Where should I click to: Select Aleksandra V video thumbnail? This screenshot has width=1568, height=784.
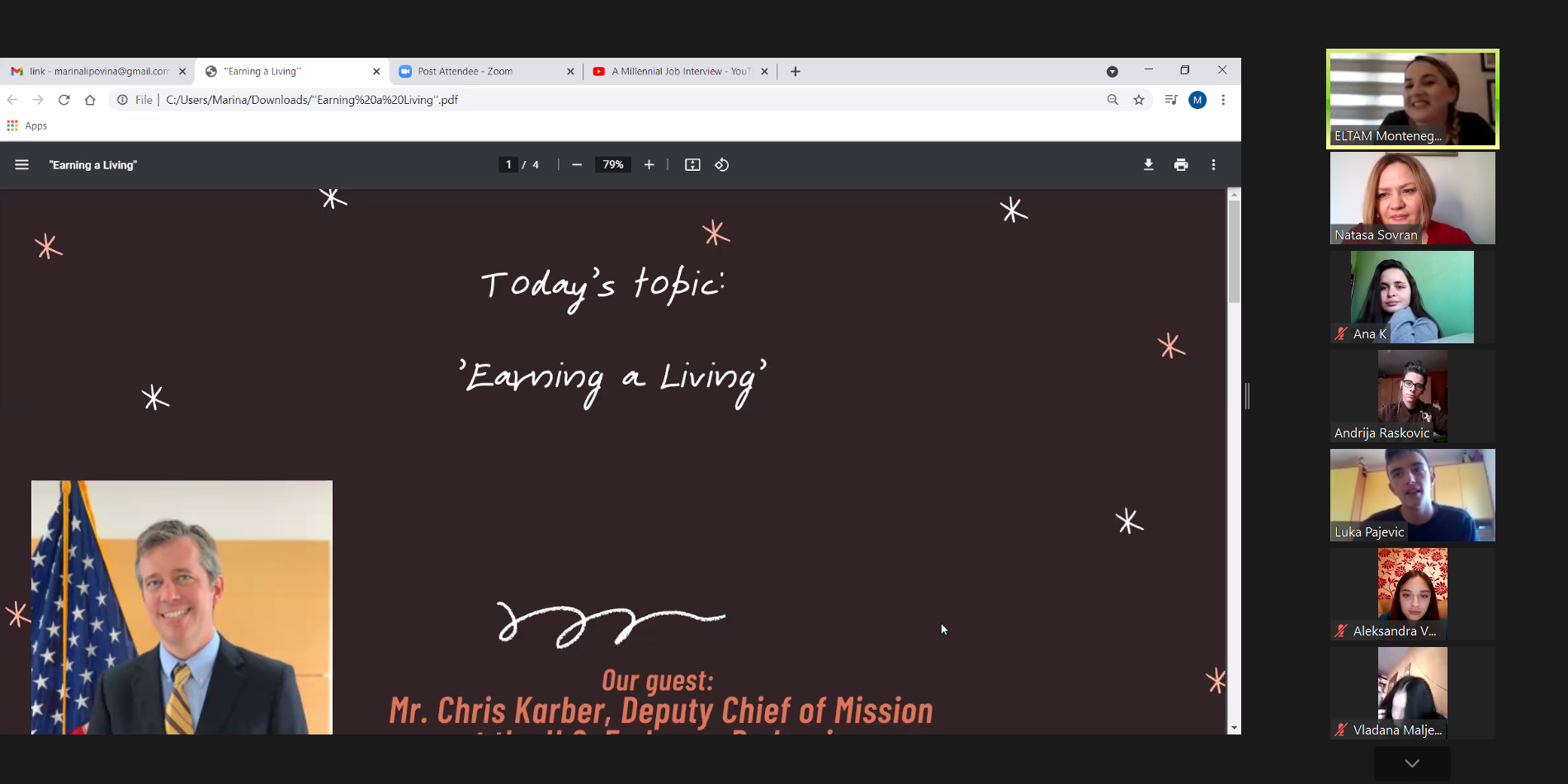coord(1413,594)
